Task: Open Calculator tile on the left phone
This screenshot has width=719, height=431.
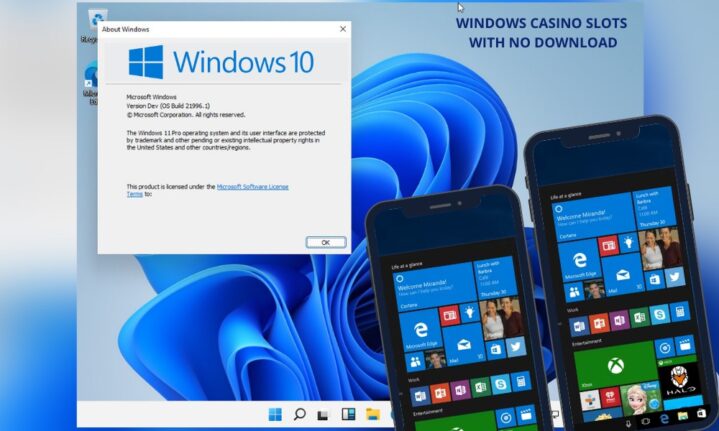Action: click(x=521, y=381)
